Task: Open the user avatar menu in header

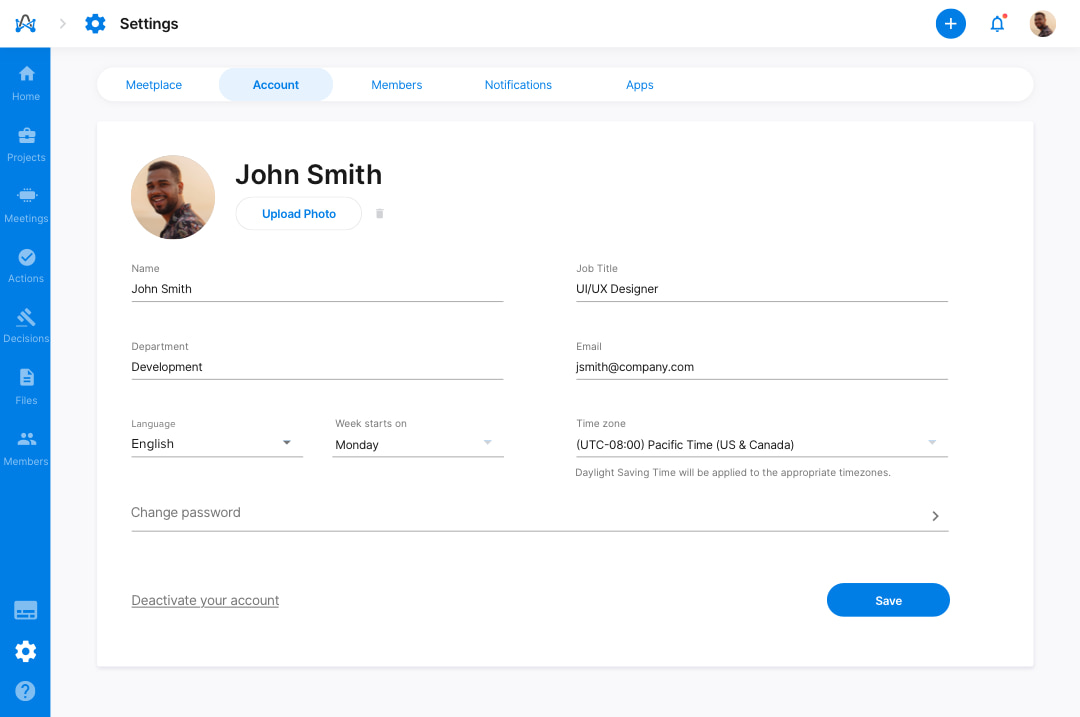Action: [x=1042, y=23]
